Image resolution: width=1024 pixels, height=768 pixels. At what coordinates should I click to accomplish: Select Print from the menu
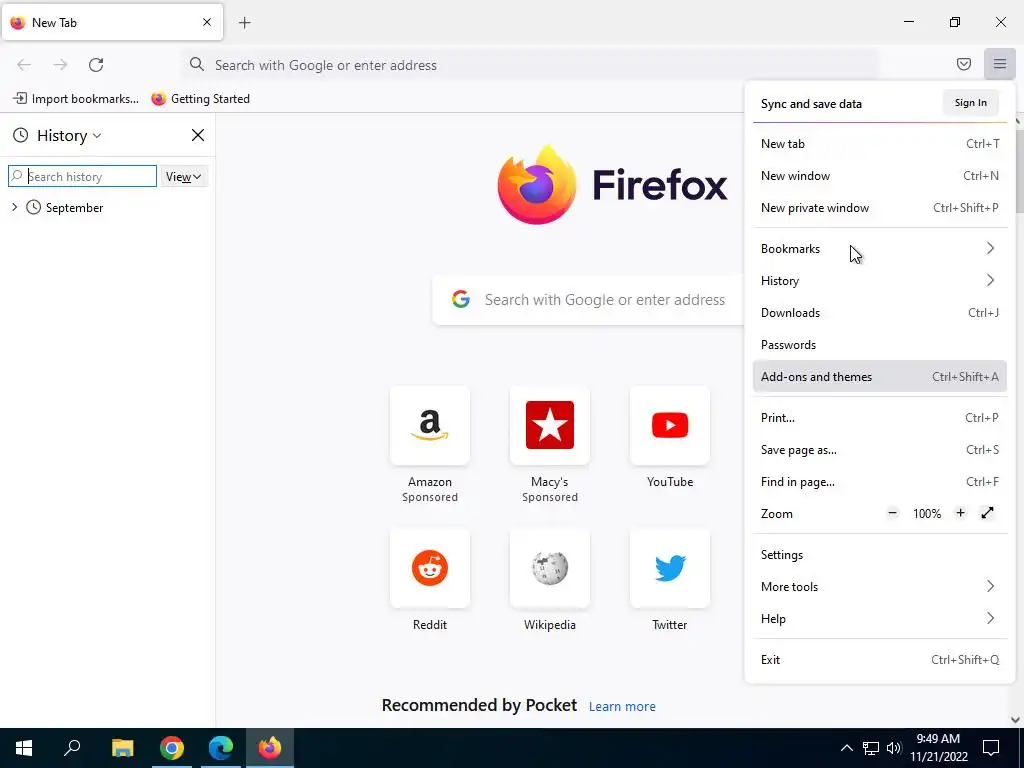pos(880,417)
